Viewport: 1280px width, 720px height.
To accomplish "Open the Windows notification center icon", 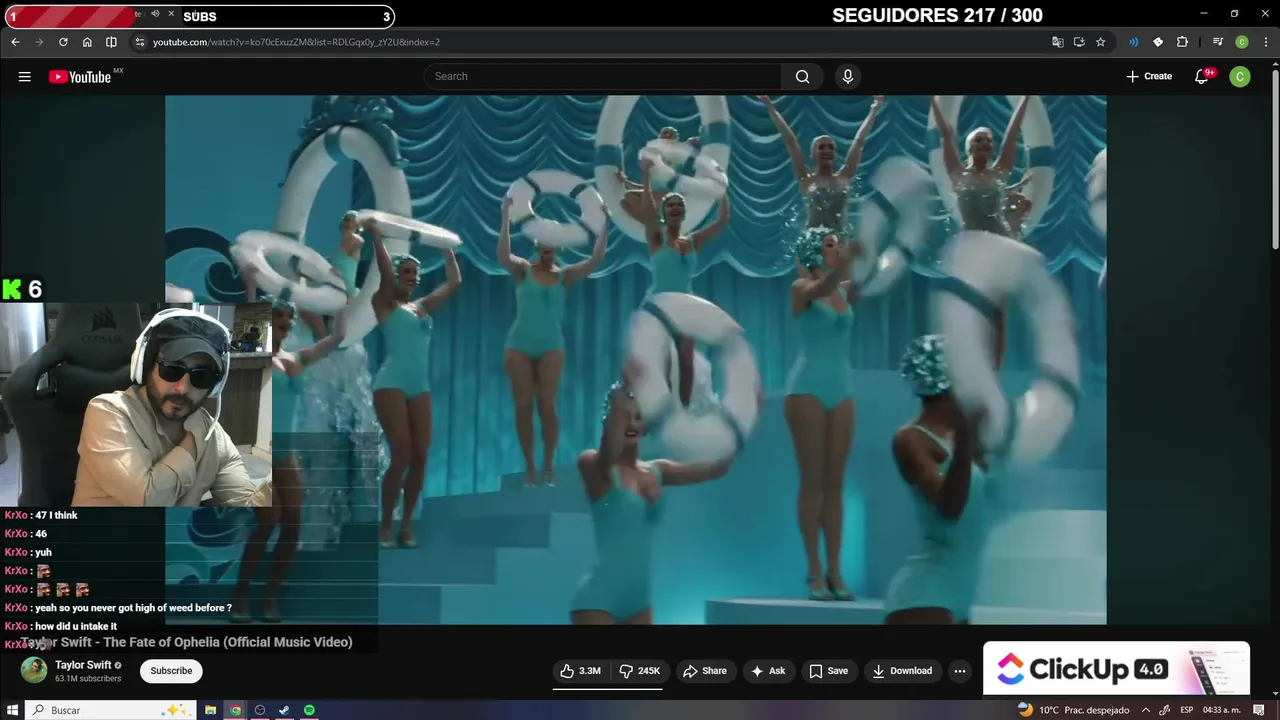I will click(1258, 710).
